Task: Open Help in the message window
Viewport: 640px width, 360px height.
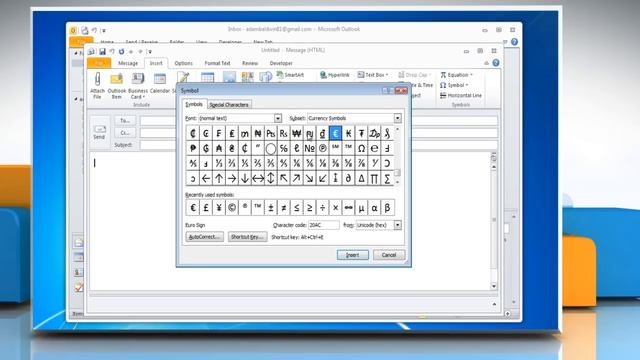Action: (496, 63)
